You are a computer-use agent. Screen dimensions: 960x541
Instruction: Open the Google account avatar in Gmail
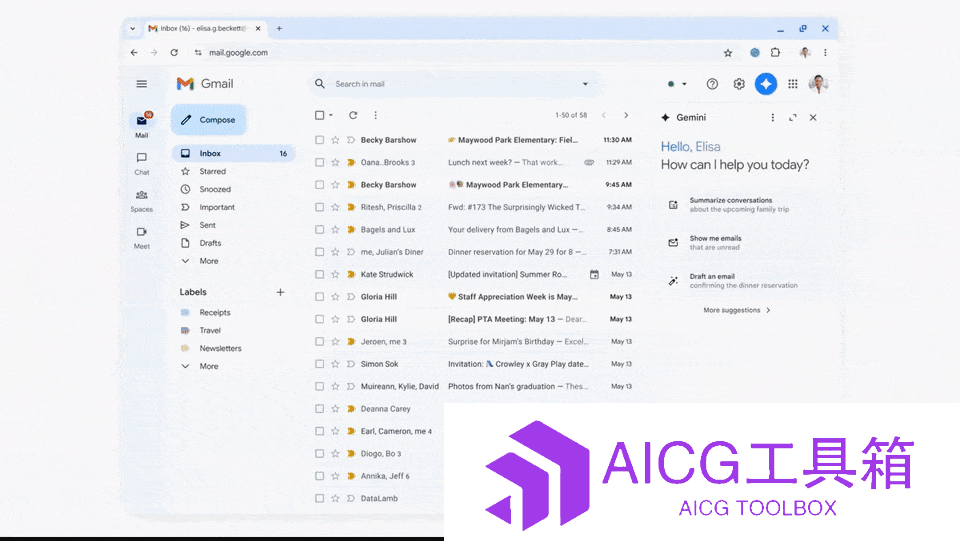click(x=819, y=84)
